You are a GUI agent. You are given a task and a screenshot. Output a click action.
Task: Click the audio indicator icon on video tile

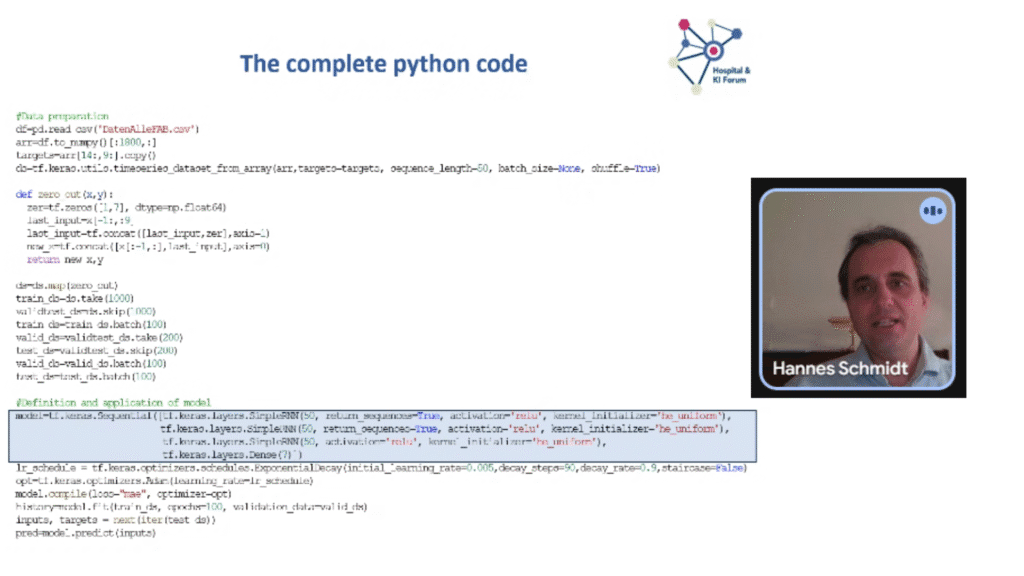(932, 211)
